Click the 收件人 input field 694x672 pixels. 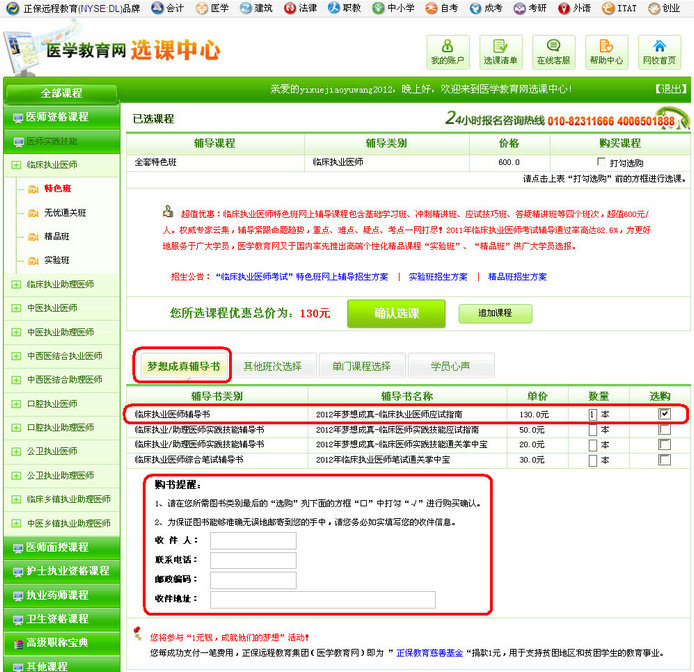[x=253, y=541]
